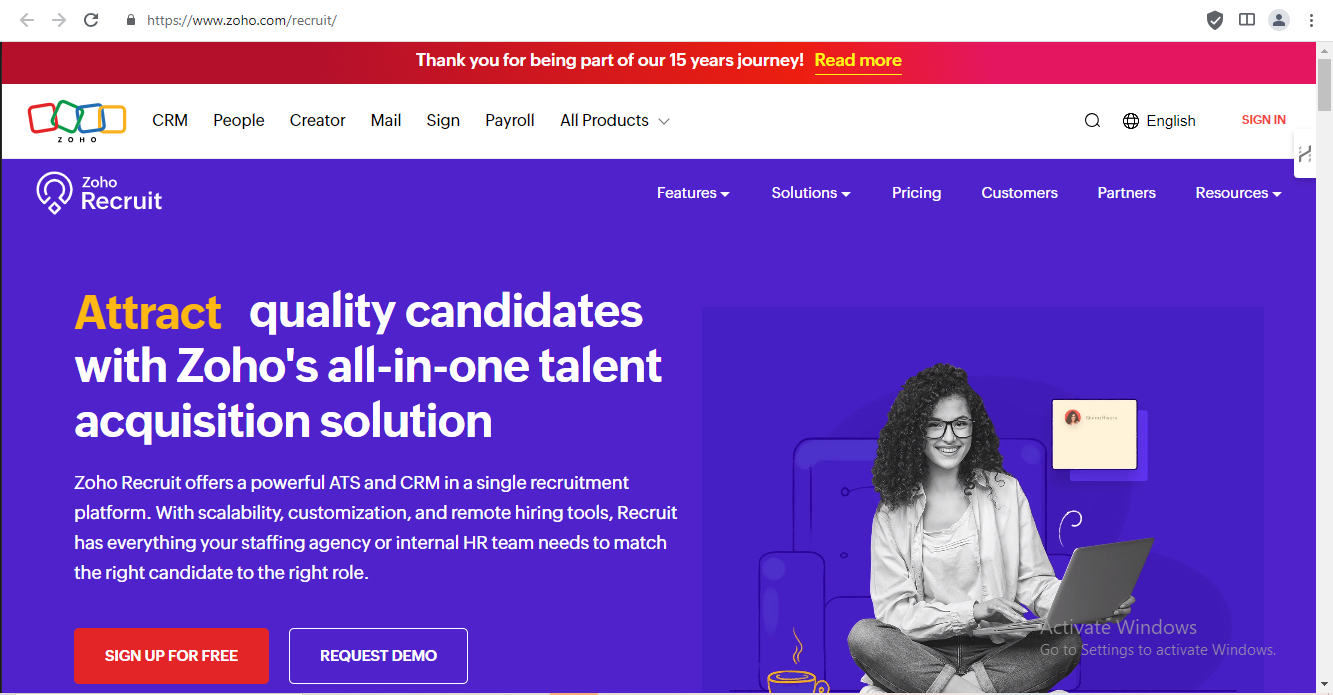1333x695 pixels.
Task: Open the search magnifier icon
Action: [1092, 121]
